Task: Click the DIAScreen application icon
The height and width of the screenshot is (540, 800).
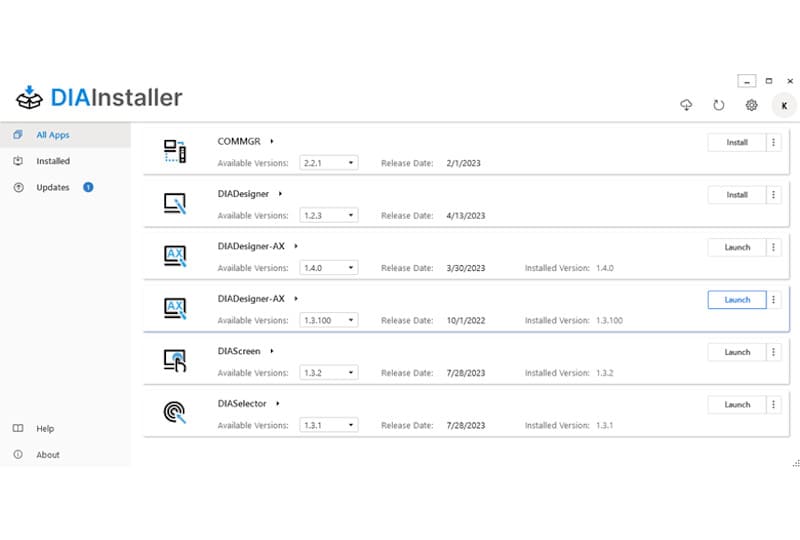Action: click(175, 361)
